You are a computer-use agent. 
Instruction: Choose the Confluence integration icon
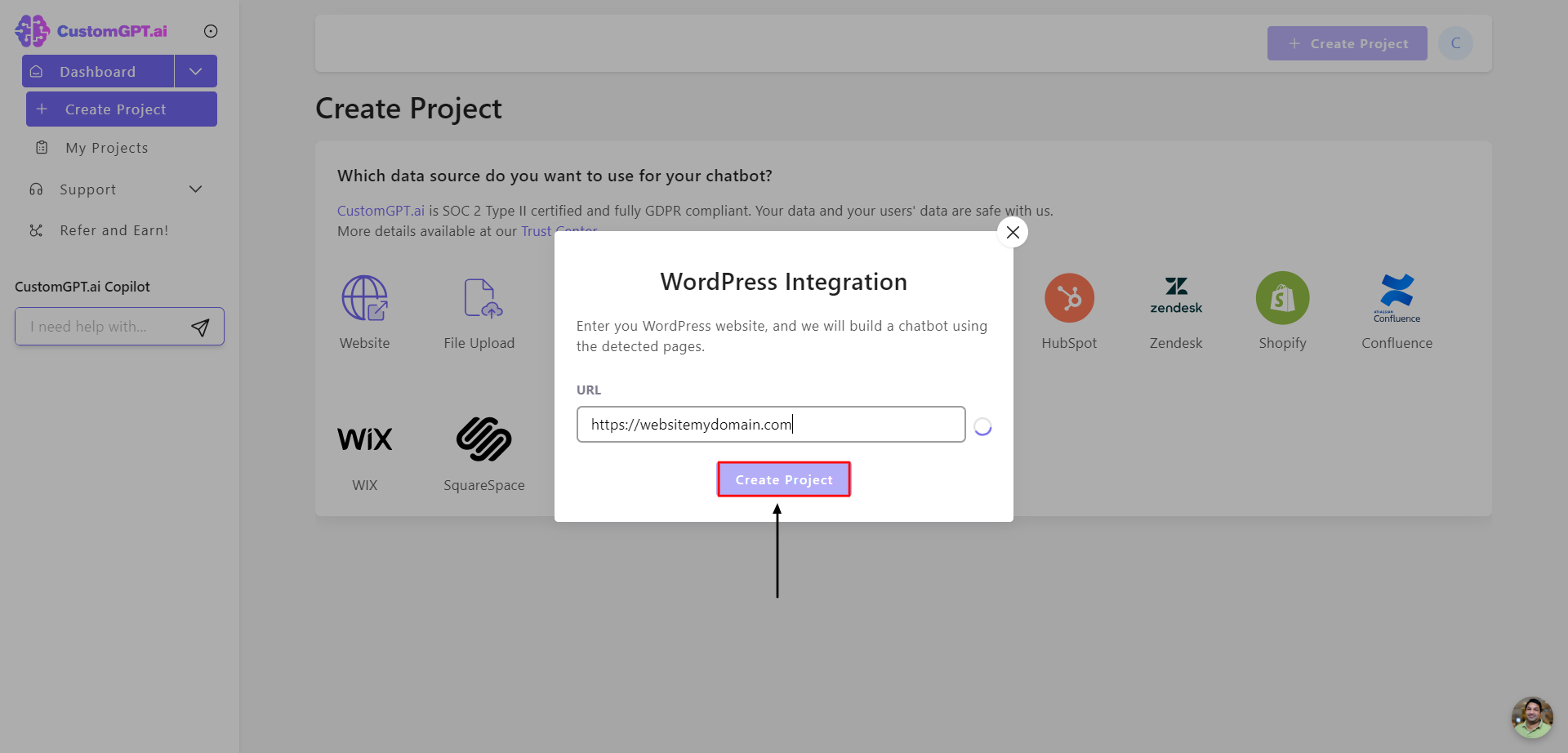1397,298
